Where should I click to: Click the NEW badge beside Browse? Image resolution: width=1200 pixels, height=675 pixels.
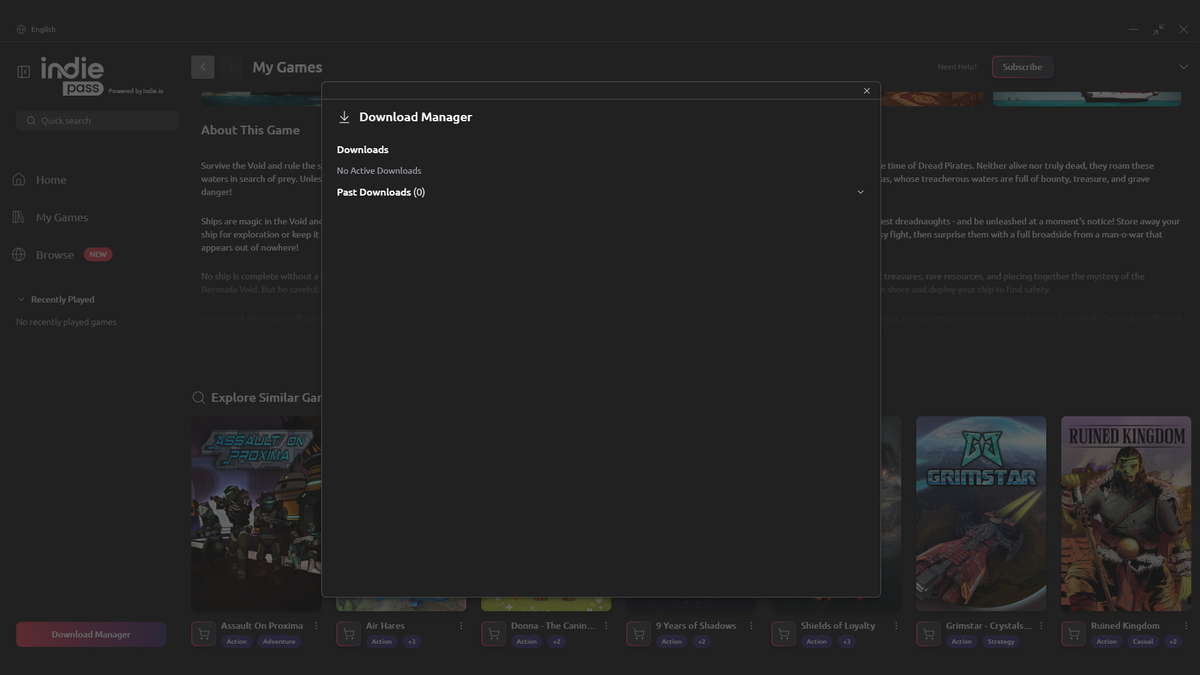pos(98,255)
